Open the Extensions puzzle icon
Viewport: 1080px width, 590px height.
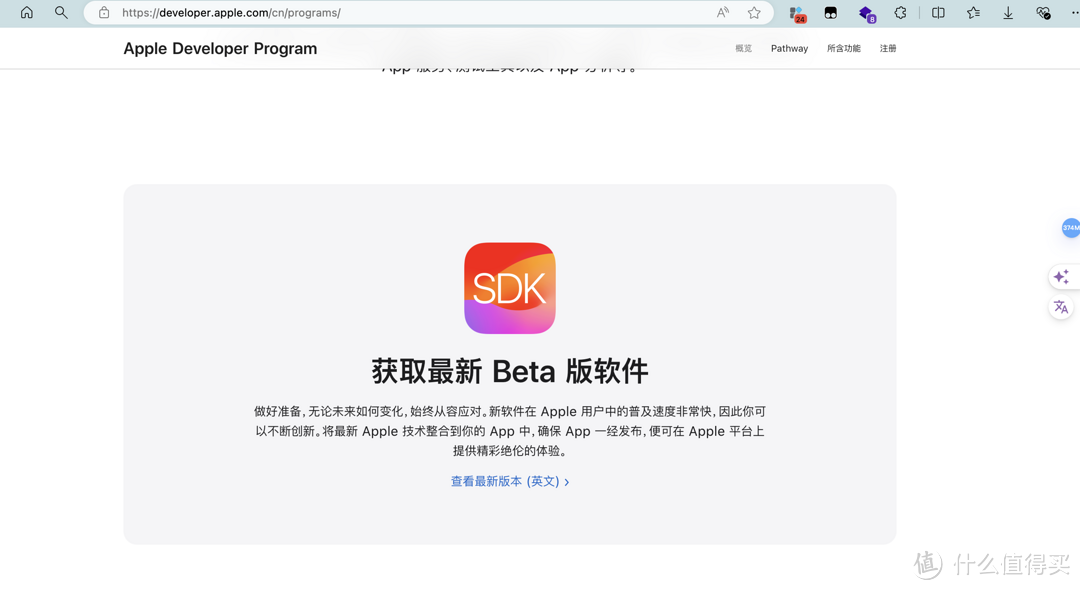900,12
